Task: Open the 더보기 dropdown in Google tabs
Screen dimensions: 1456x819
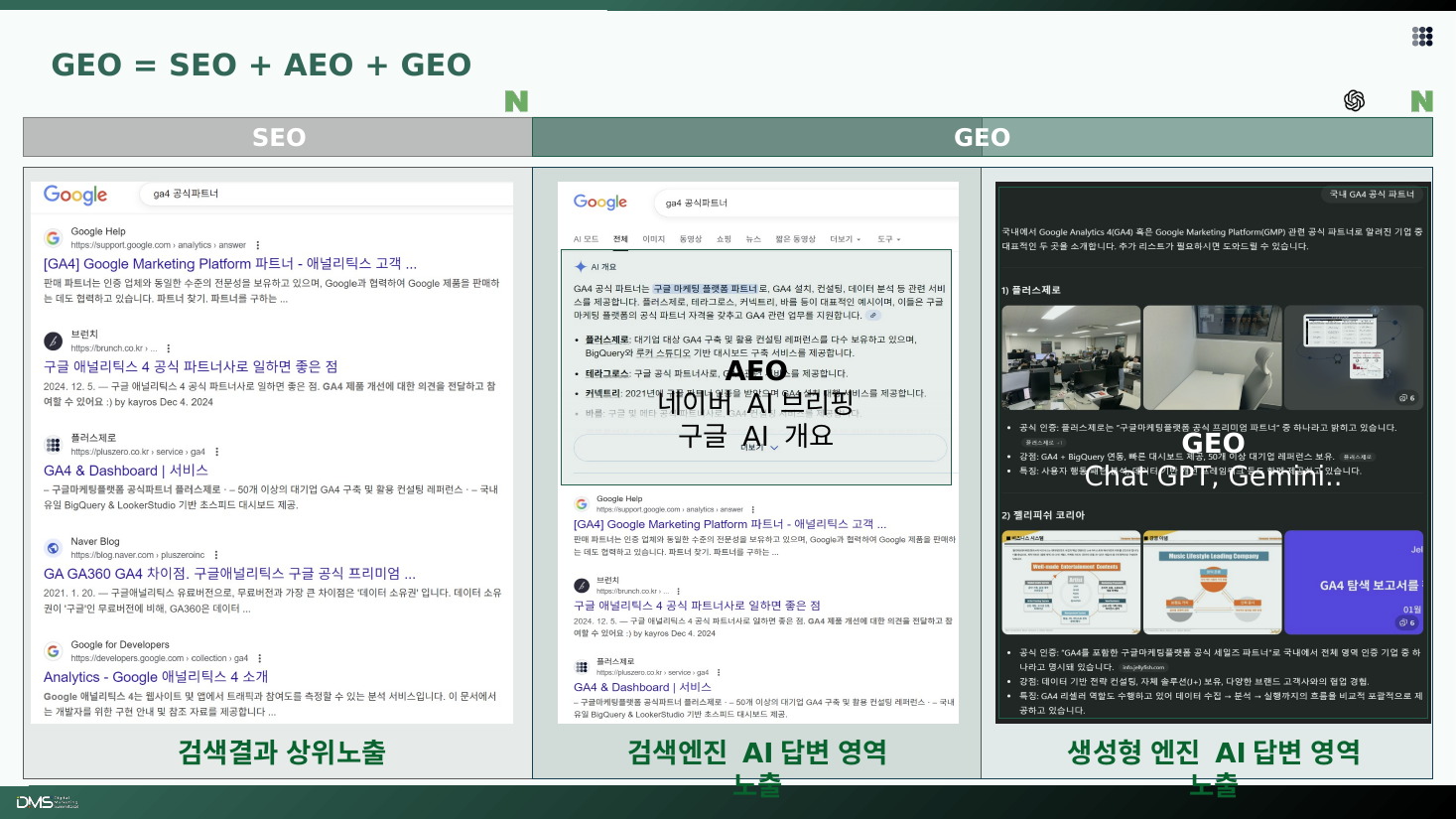Action: tap(846, 239)
